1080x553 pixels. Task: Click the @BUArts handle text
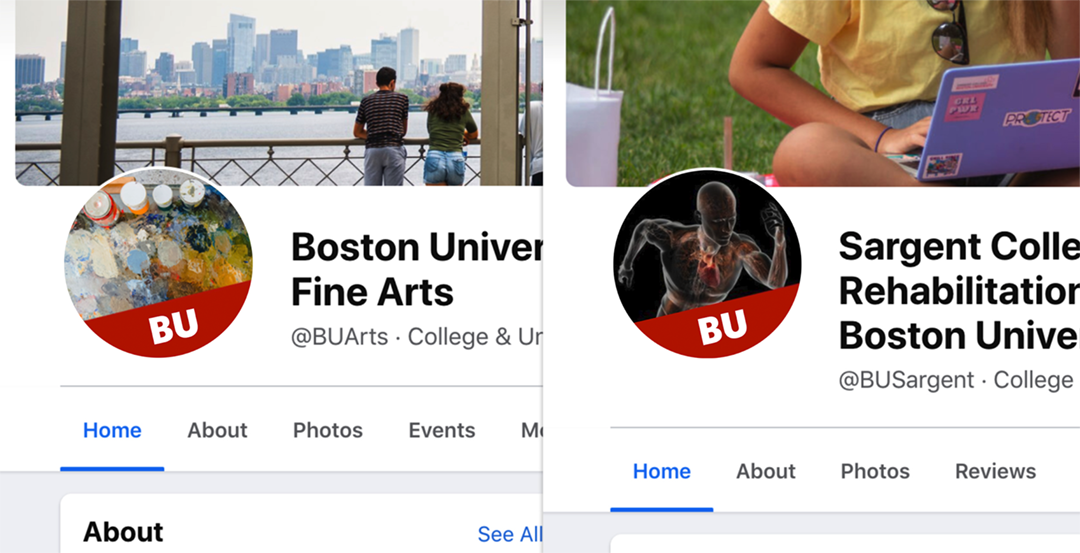click(x=340, y=337)
